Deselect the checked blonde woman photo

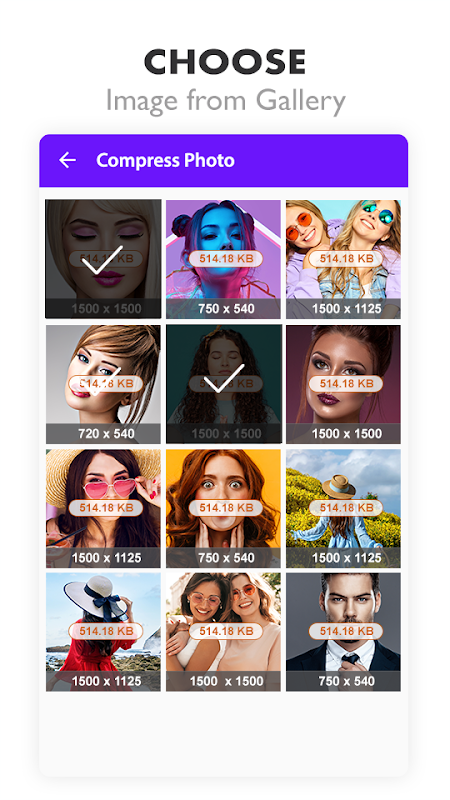coord(103,259)
